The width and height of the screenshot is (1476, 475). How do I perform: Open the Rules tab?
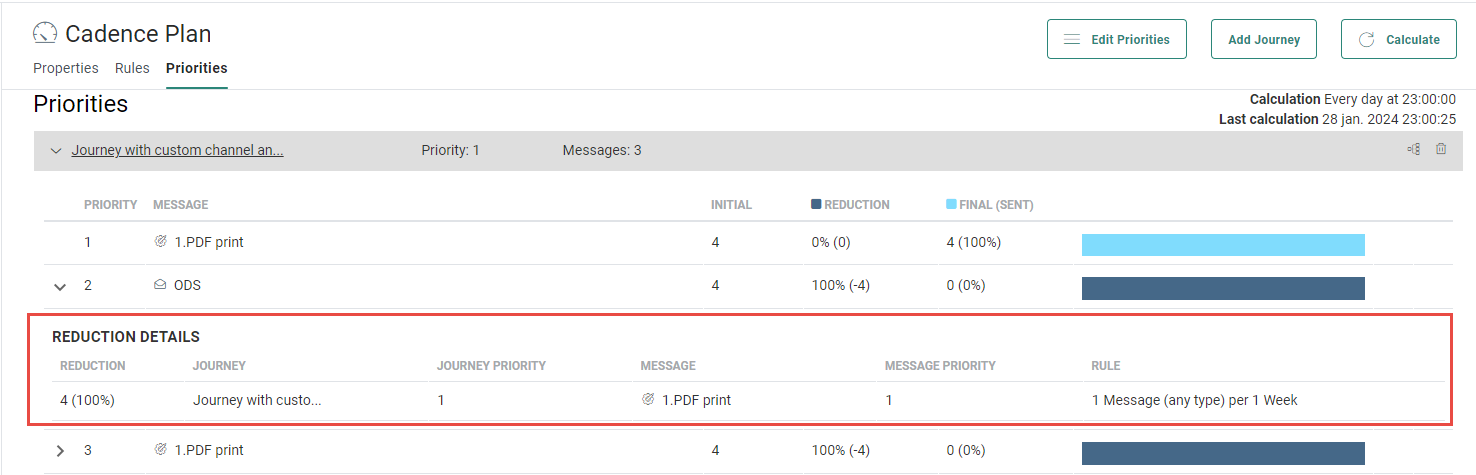pyautogui.click(x=132, y=68)
